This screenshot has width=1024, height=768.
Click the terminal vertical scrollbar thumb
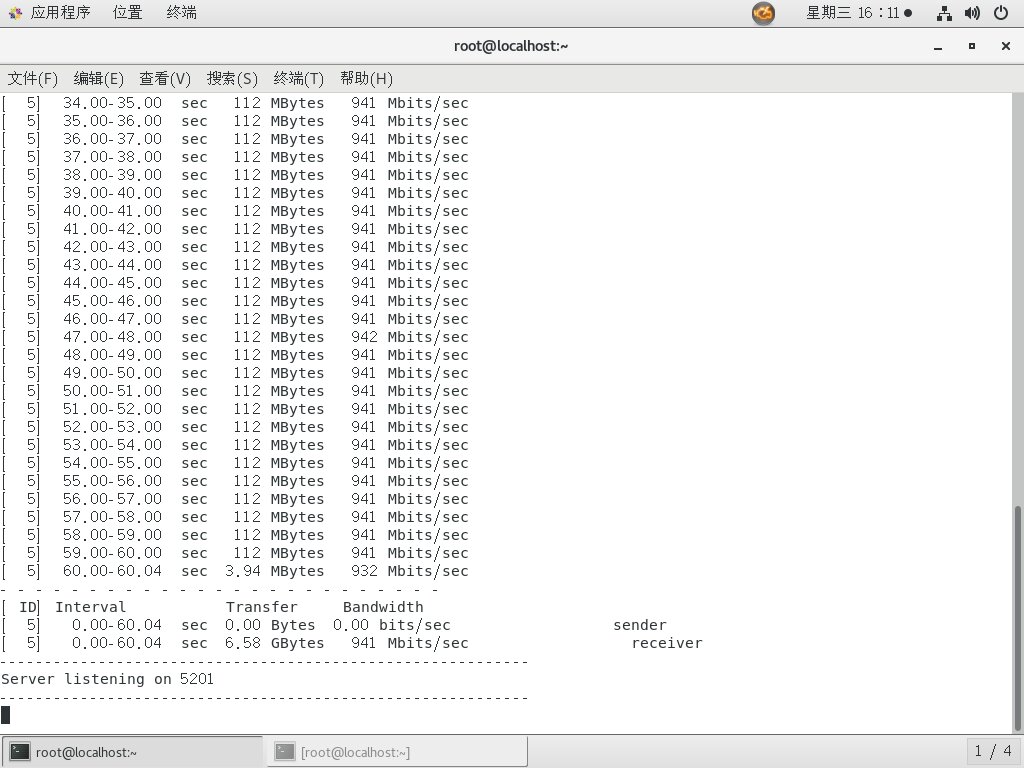pyautogui.click(x=1018, y=618)
